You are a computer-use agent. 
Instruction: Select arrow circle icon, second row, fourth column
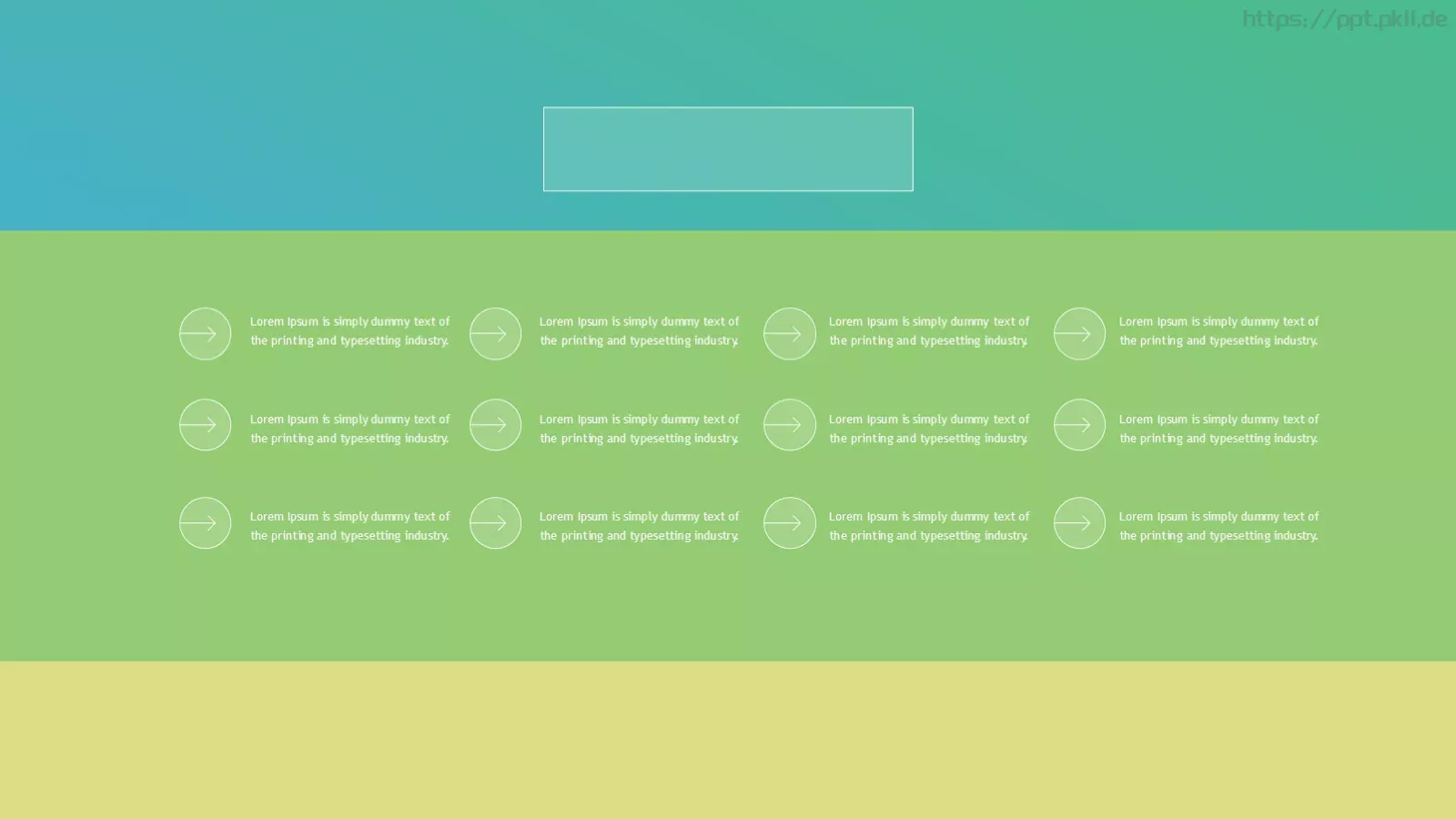coord(1079,425)
